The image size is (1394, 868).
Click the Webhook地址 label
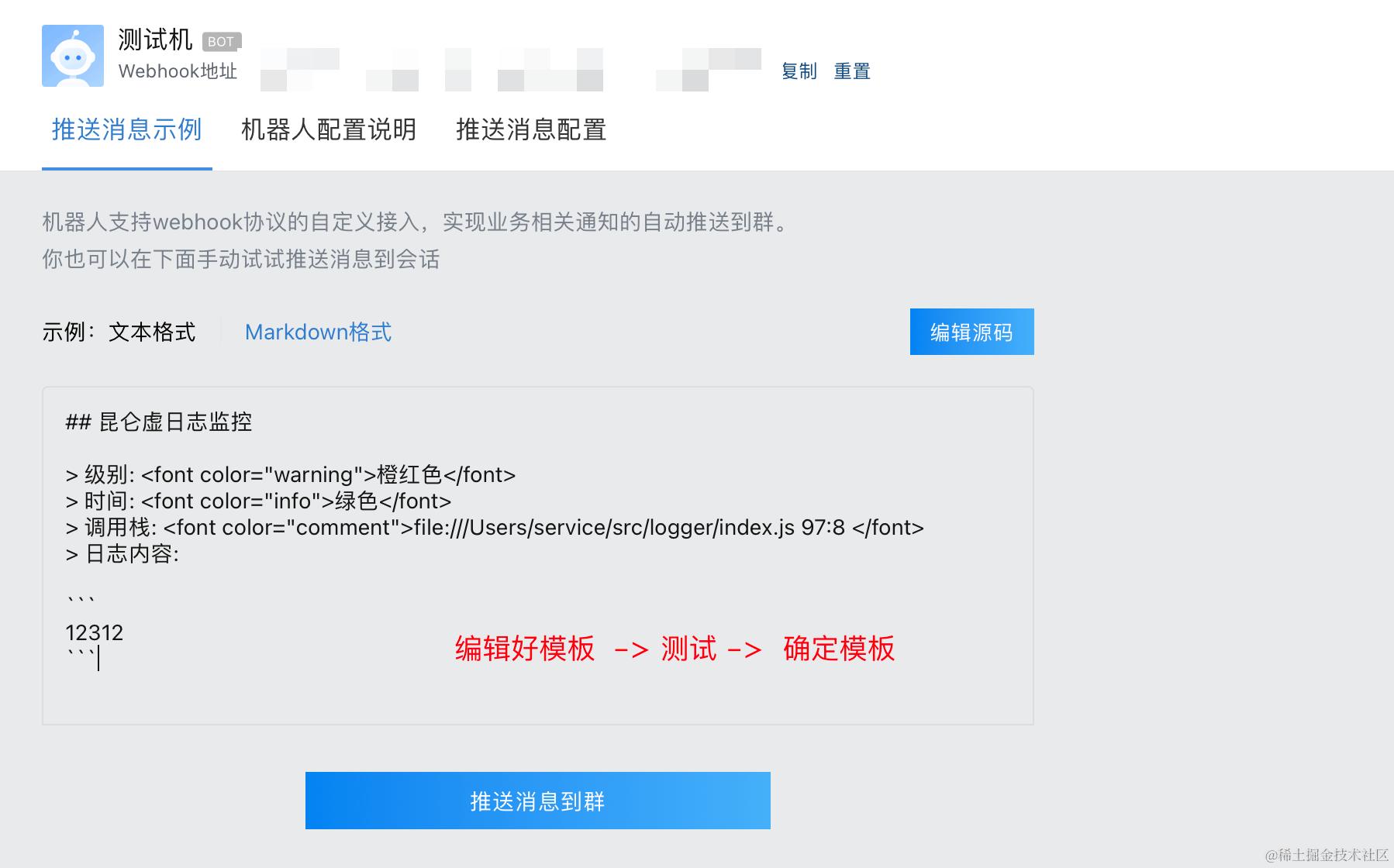pos(178,71)
